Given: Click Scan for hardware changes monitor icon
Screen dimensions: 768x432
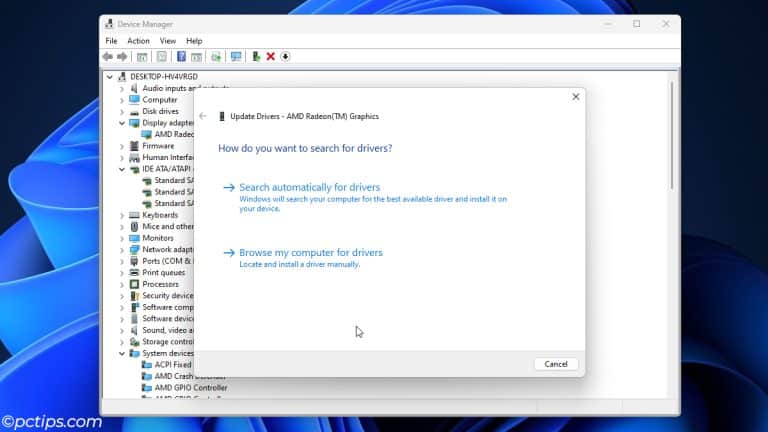Looking at the screenshot, I should 236,57.
